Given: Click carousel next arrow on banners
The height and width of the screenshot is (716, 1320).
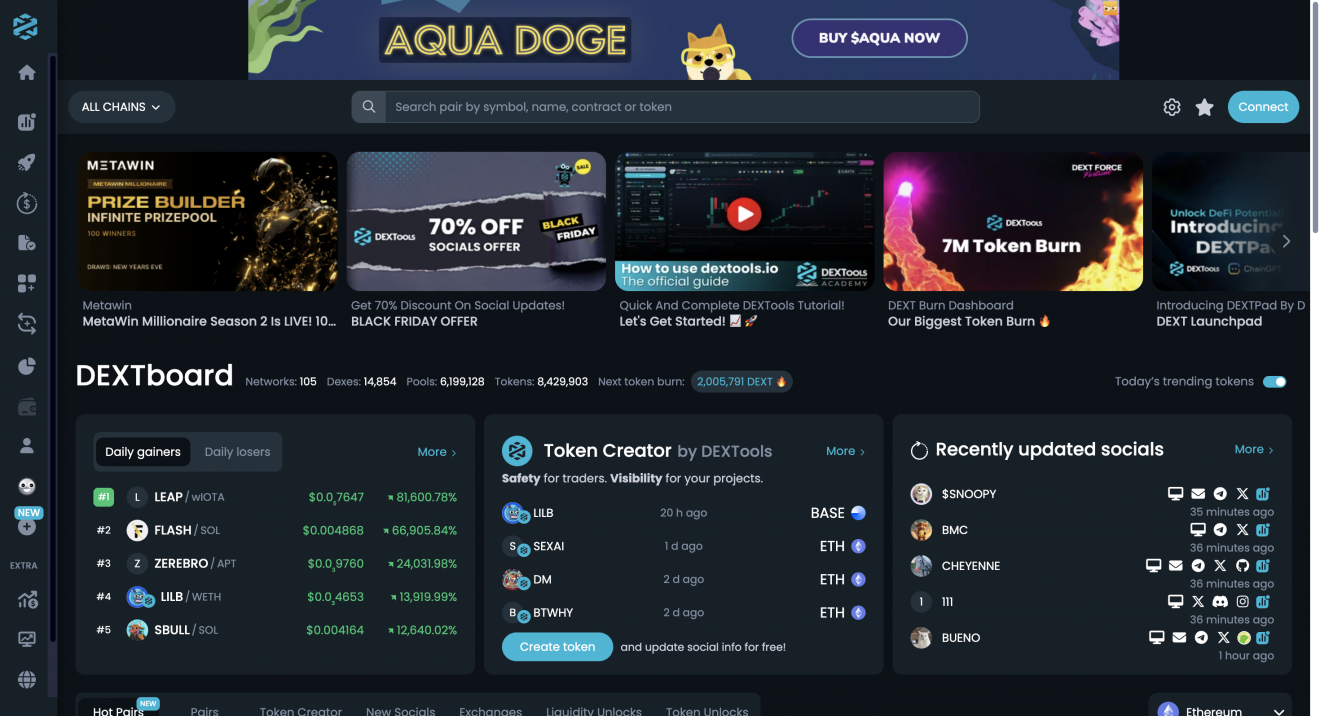Looking at the screenshot, I should point(1286,241).
